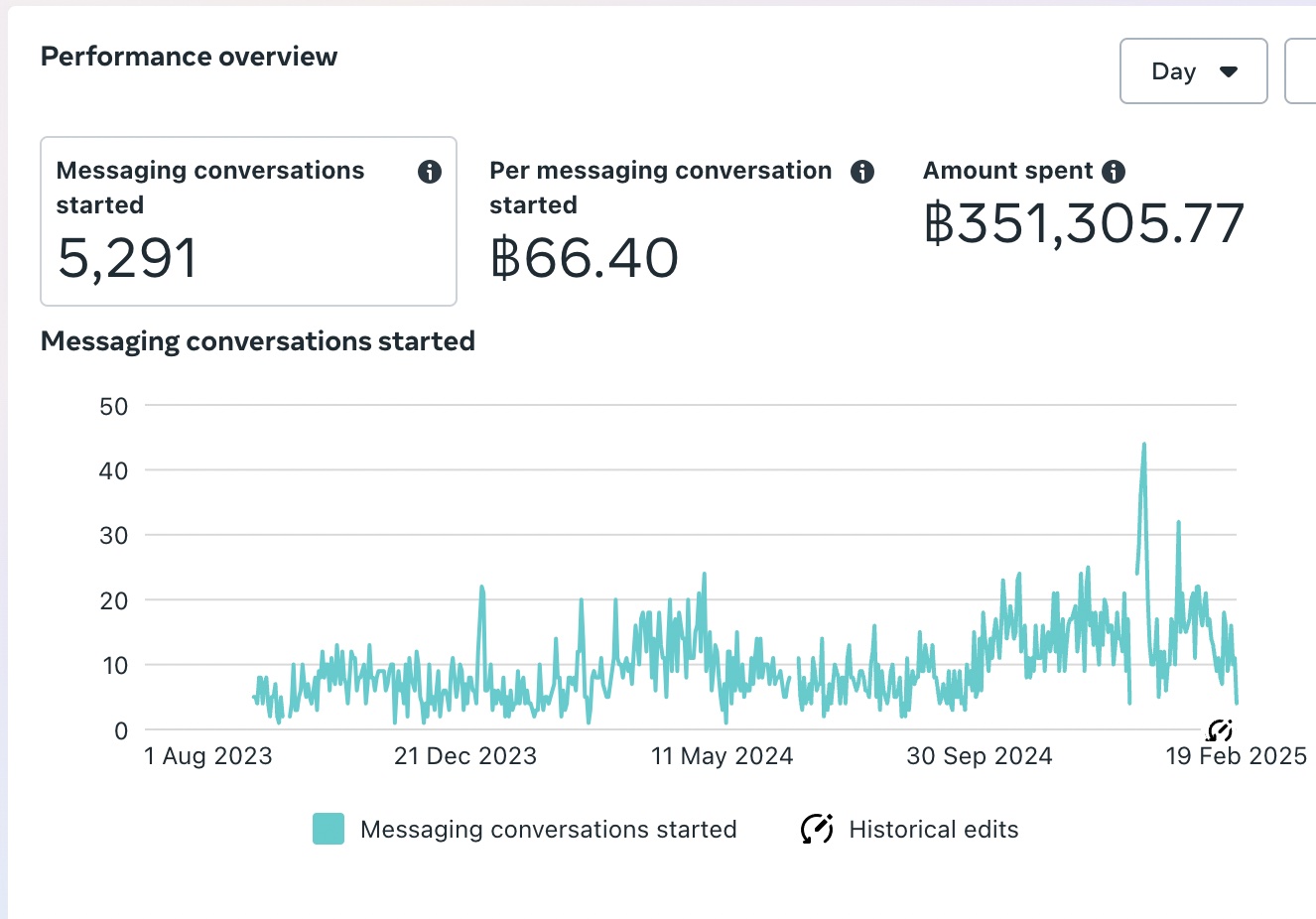Click the 5,291 conversations value
This screenshot has height=919, width=1316.
127,258
